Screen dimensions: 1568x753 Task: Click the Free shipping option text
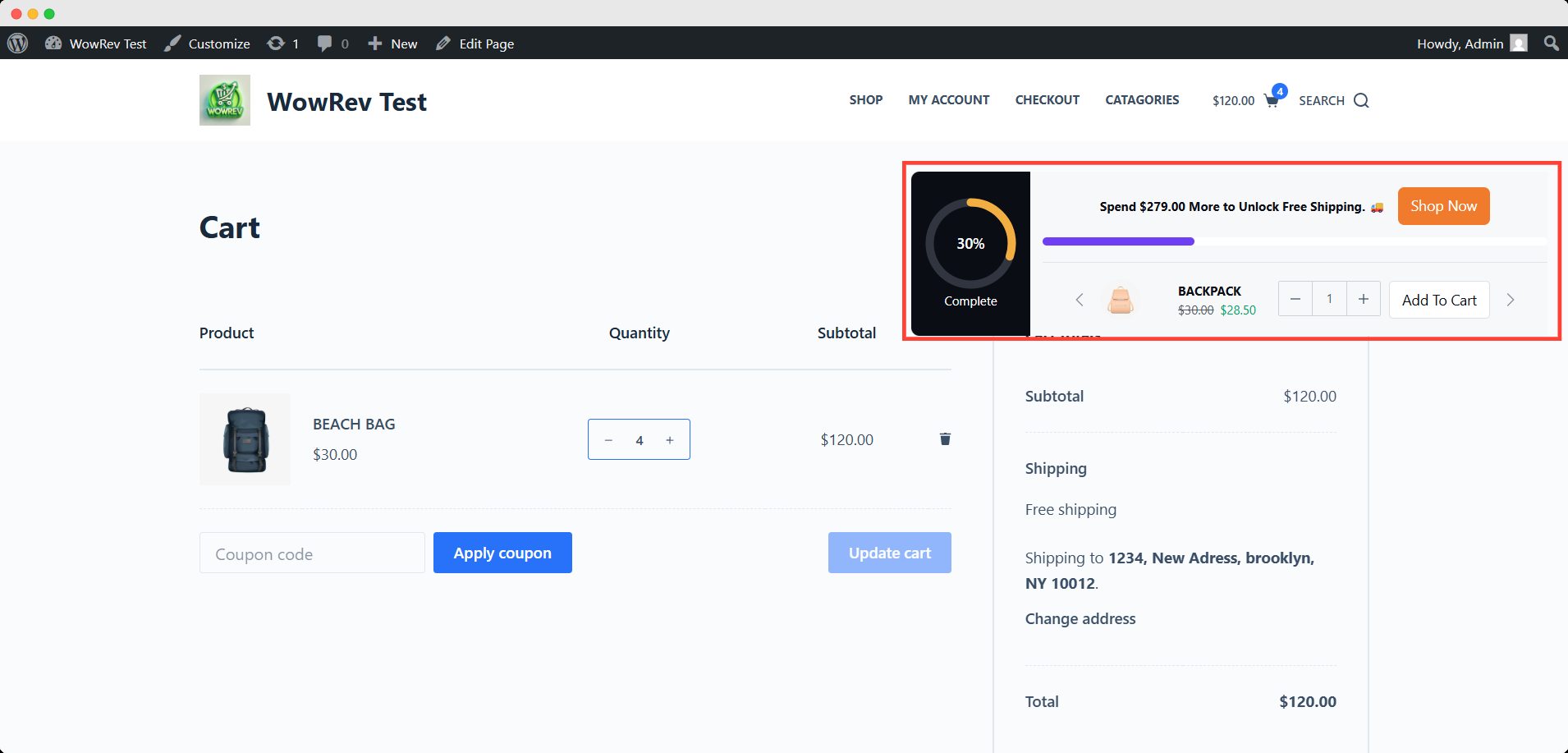(x=1071, y=510)
